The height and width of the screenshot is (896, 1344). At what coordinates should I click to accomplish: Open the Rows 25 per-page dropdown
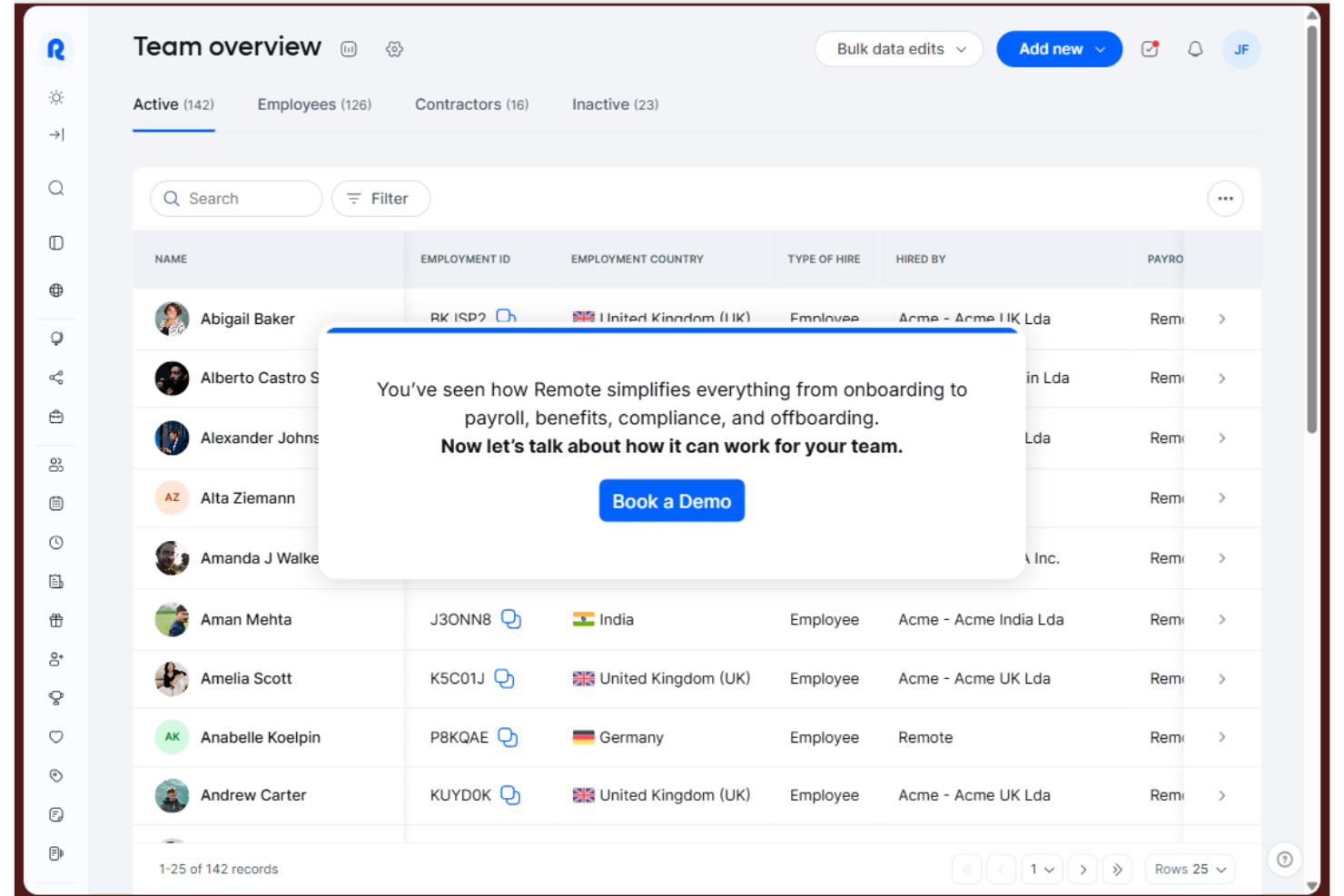pyautogui.click(x=1190, y=869)
